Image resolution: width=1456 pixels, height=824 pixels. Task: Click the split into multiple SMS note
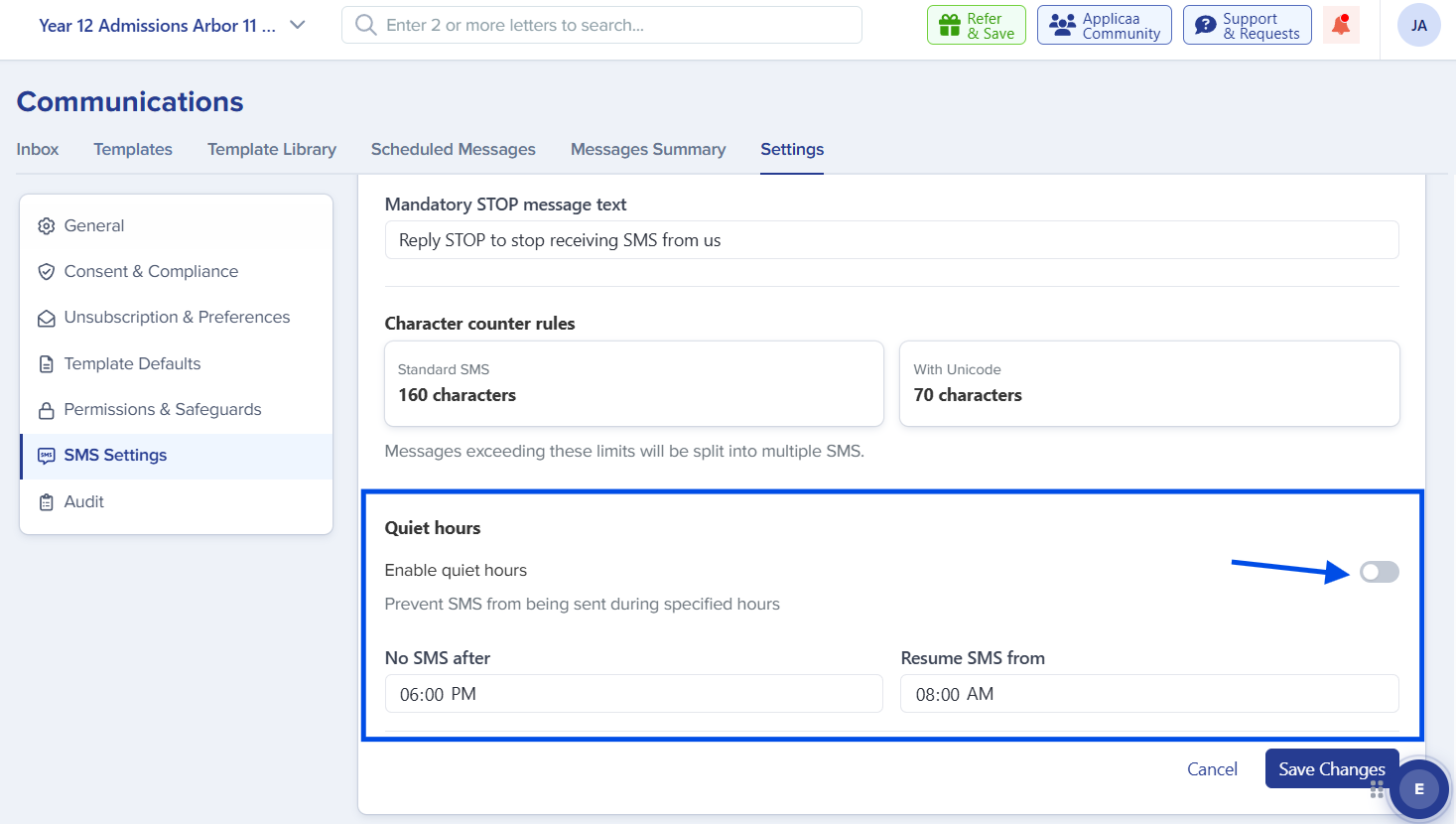click(x=624, y=451)
